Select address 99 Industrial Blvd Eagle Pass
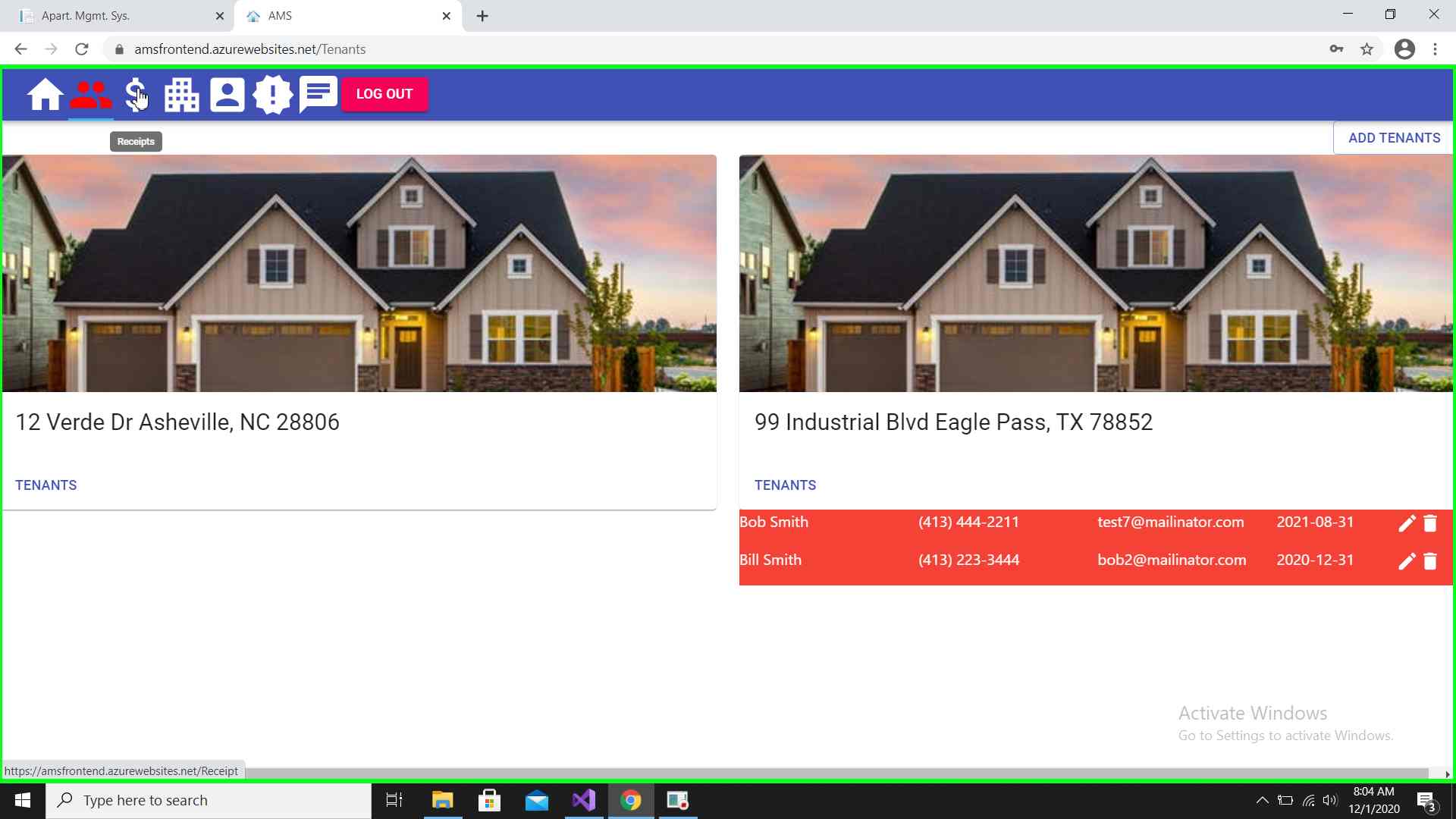1456x819 pixels. [x=953, y=422]
